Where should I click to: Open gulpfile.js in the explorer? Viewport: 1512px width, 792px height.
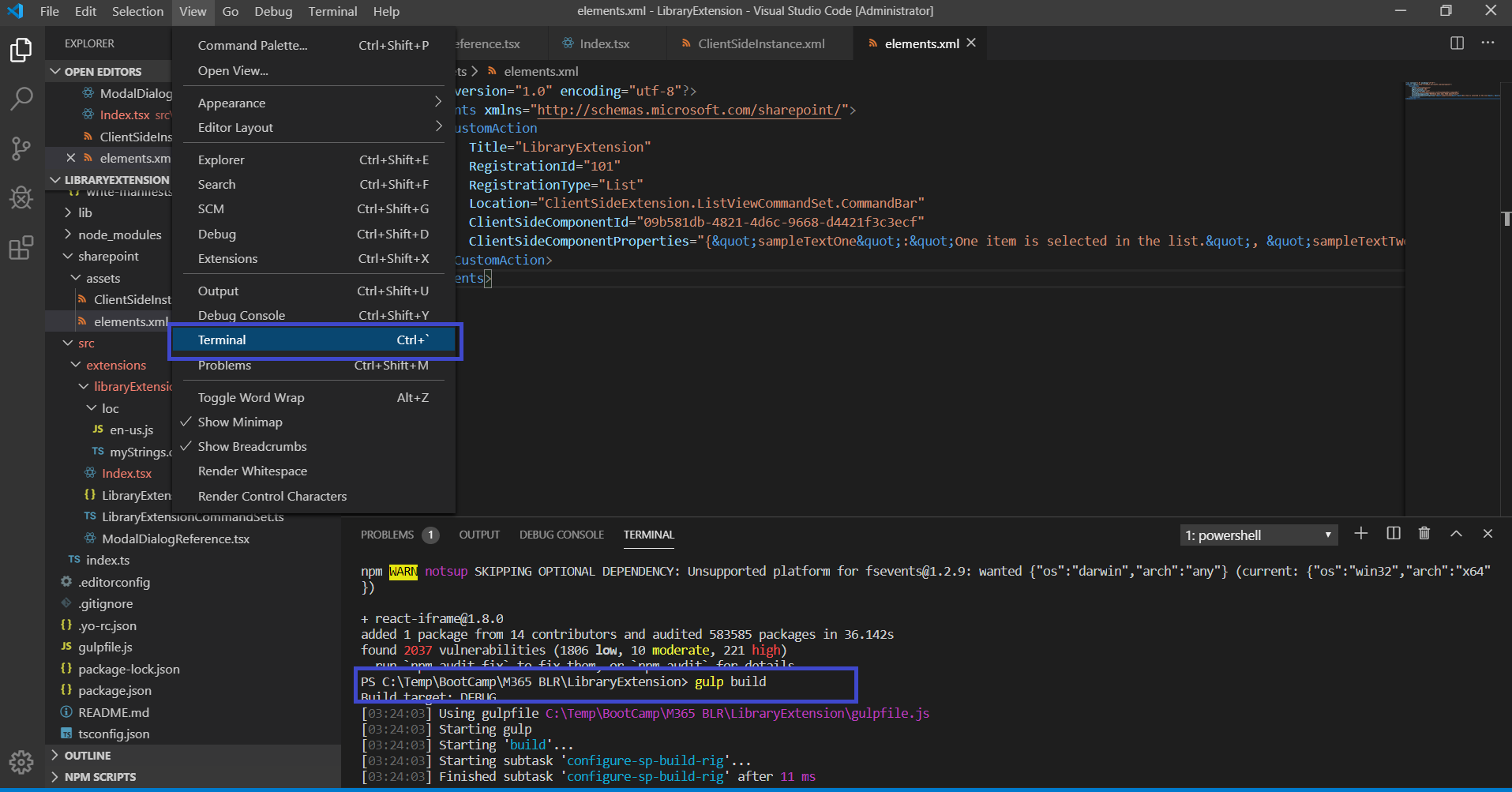(x=105, y=647)
